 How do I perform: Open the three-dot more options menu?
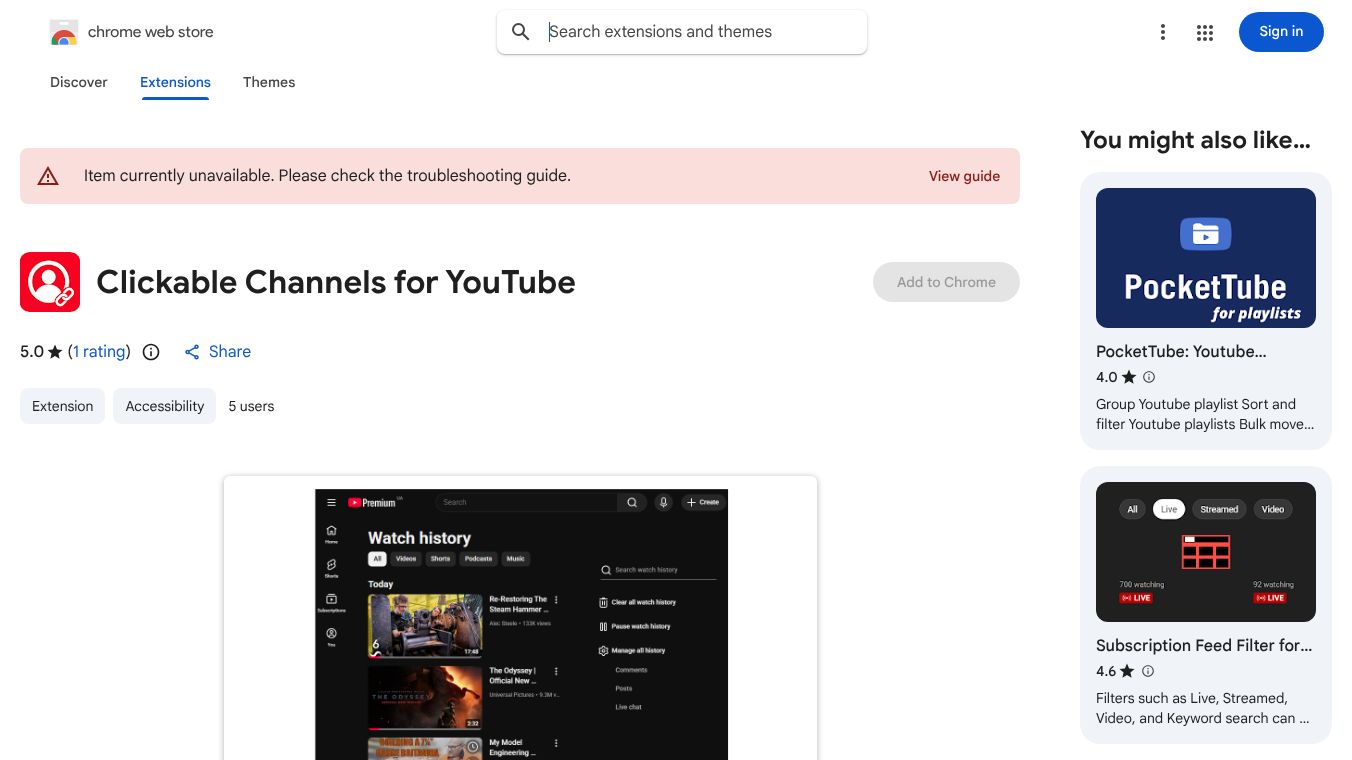(x=1163, y=32)
